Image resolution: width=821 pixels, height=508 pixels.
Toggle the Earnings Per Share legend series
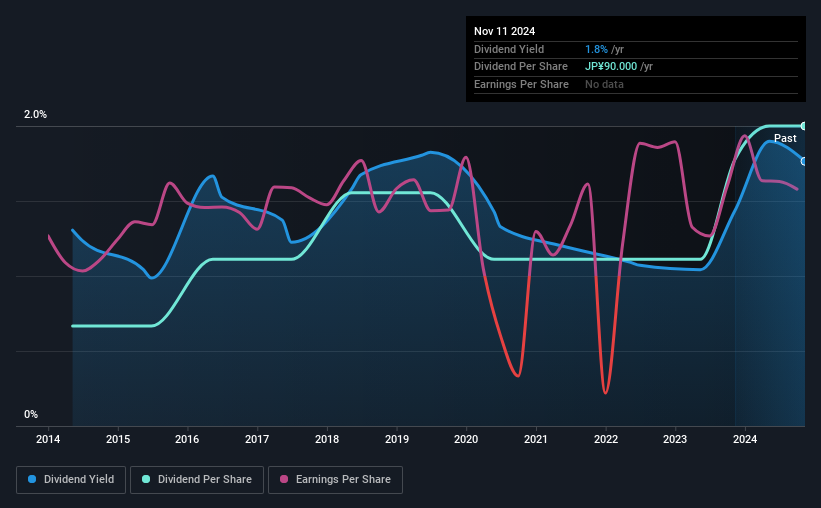point(335,480)
